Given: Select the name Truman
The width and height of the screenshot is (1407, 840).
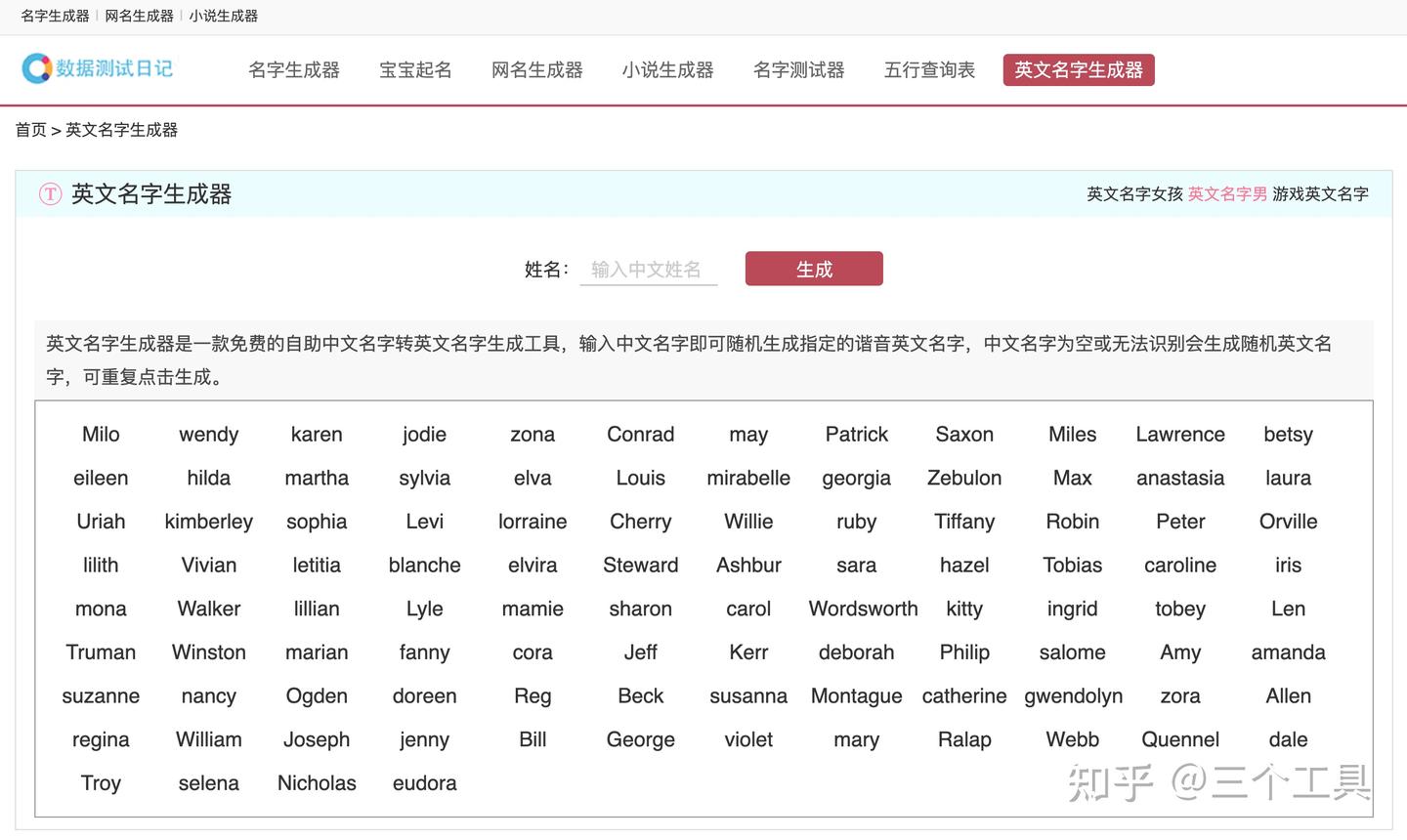Looking at the screenshot, I should [101, 652].
